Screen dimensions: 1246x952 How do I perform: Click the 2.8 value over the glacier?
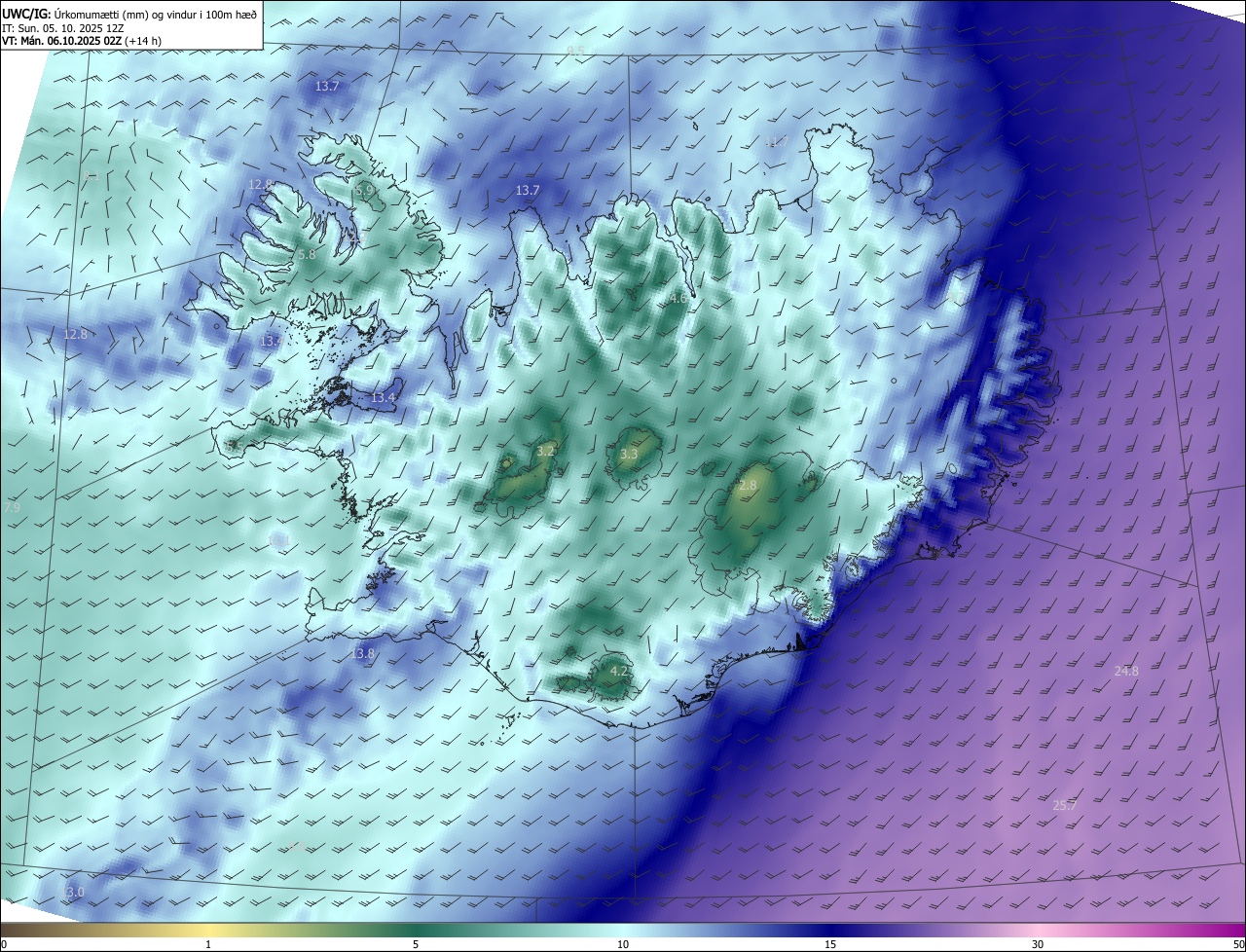tap(748, 486)
